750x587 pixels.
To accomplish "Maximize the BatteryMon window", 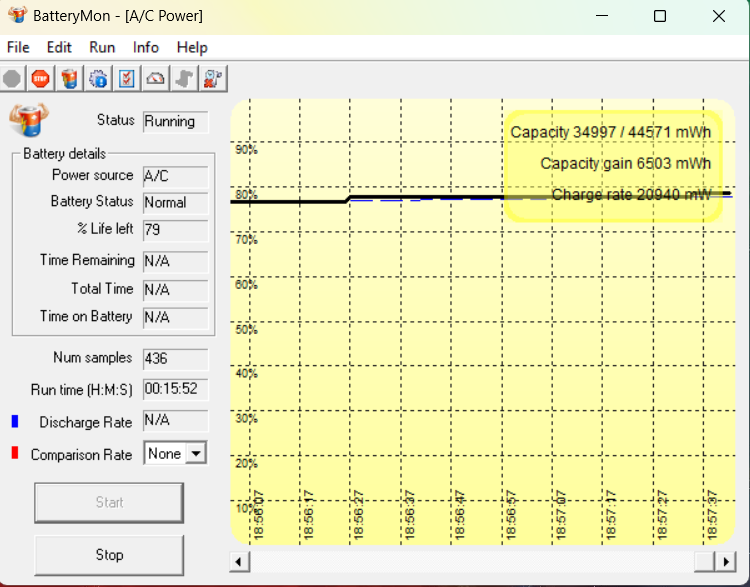I will [660, 16].
